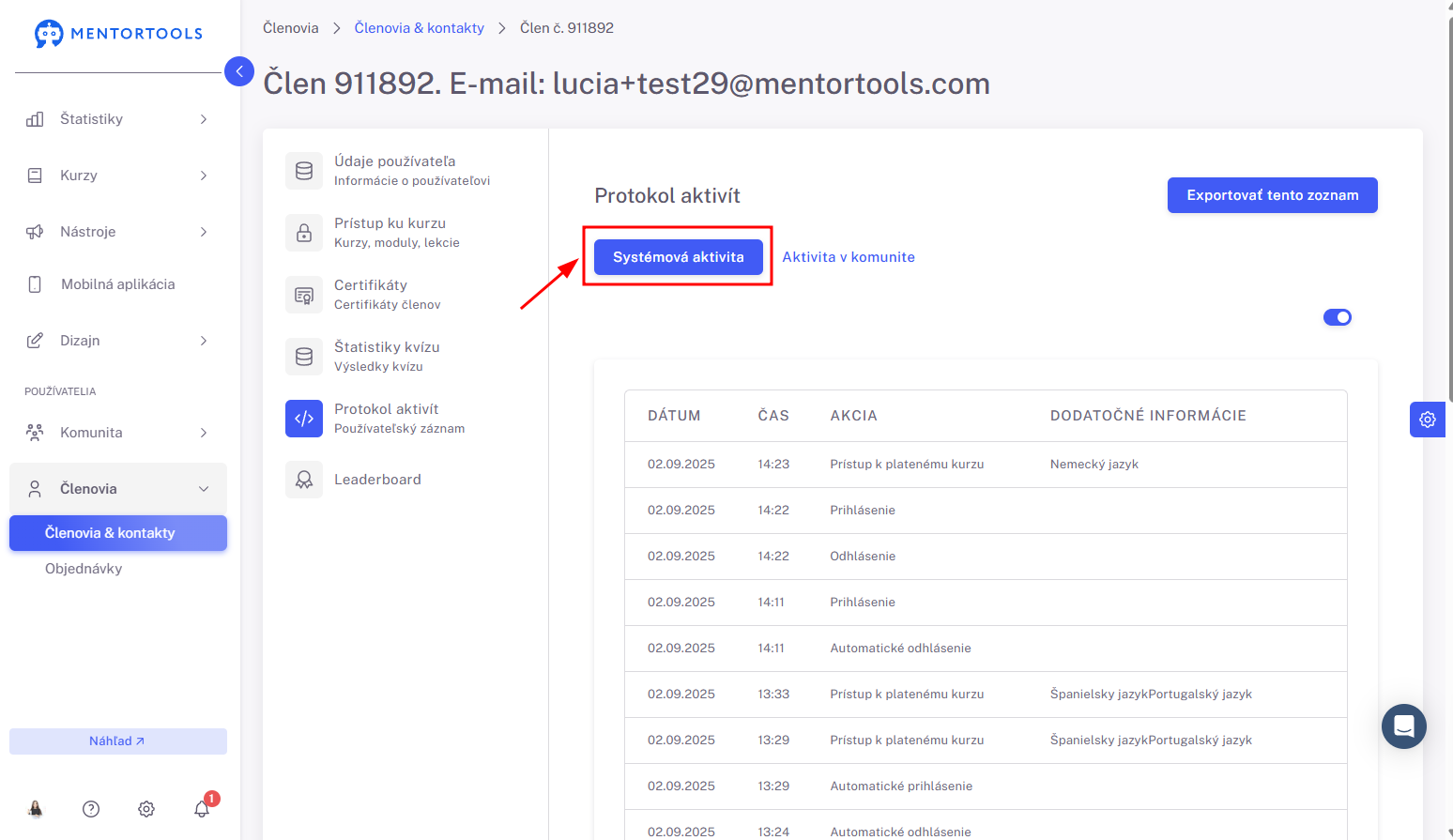This screenshot has width=1453, height=840.
Task: Open the chat support bubble icon
Action: [x=1404, y=726]
